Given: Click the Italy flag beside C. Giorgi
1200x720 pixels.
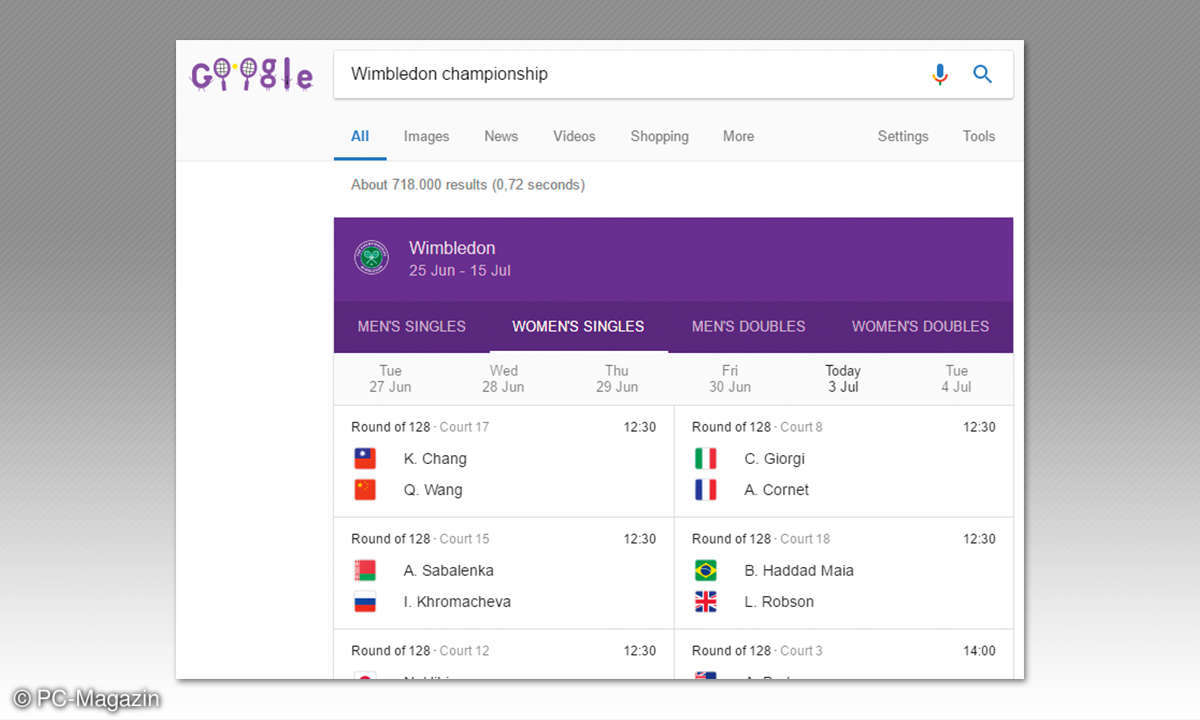Looking at the screenshot, I should (706, 459).
